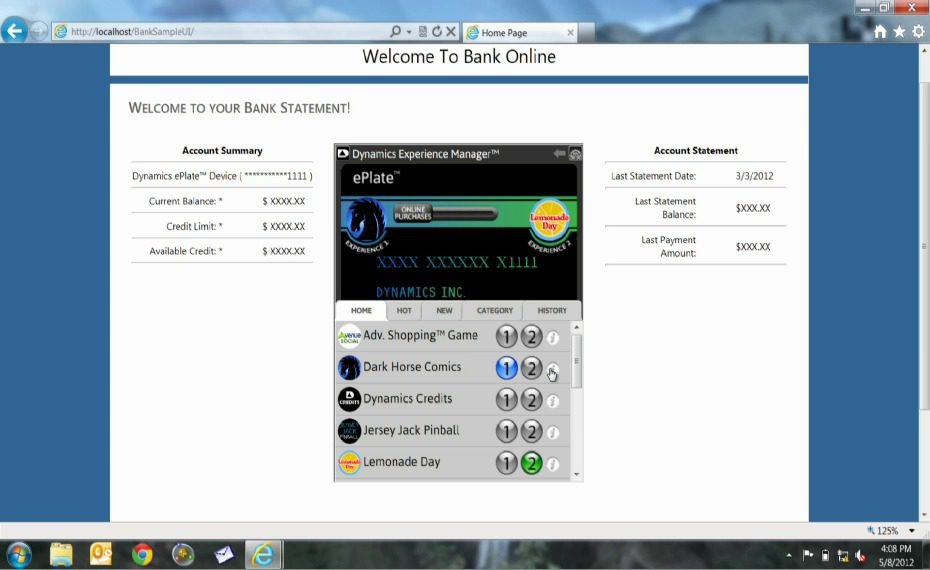The width and height of the screenshot is (930, 570).
Task: Switch to the HOT tab
Action: click(x=404, y=310)
